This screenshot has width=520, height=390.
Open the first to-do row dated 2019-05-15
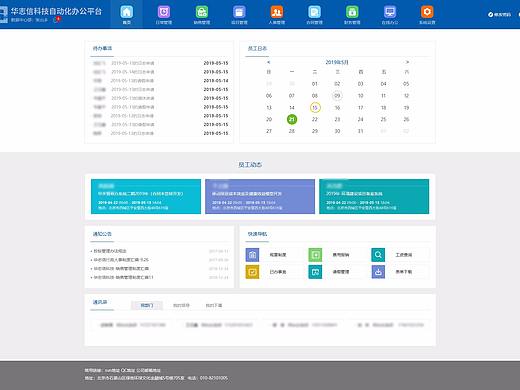tap(160, 63)
